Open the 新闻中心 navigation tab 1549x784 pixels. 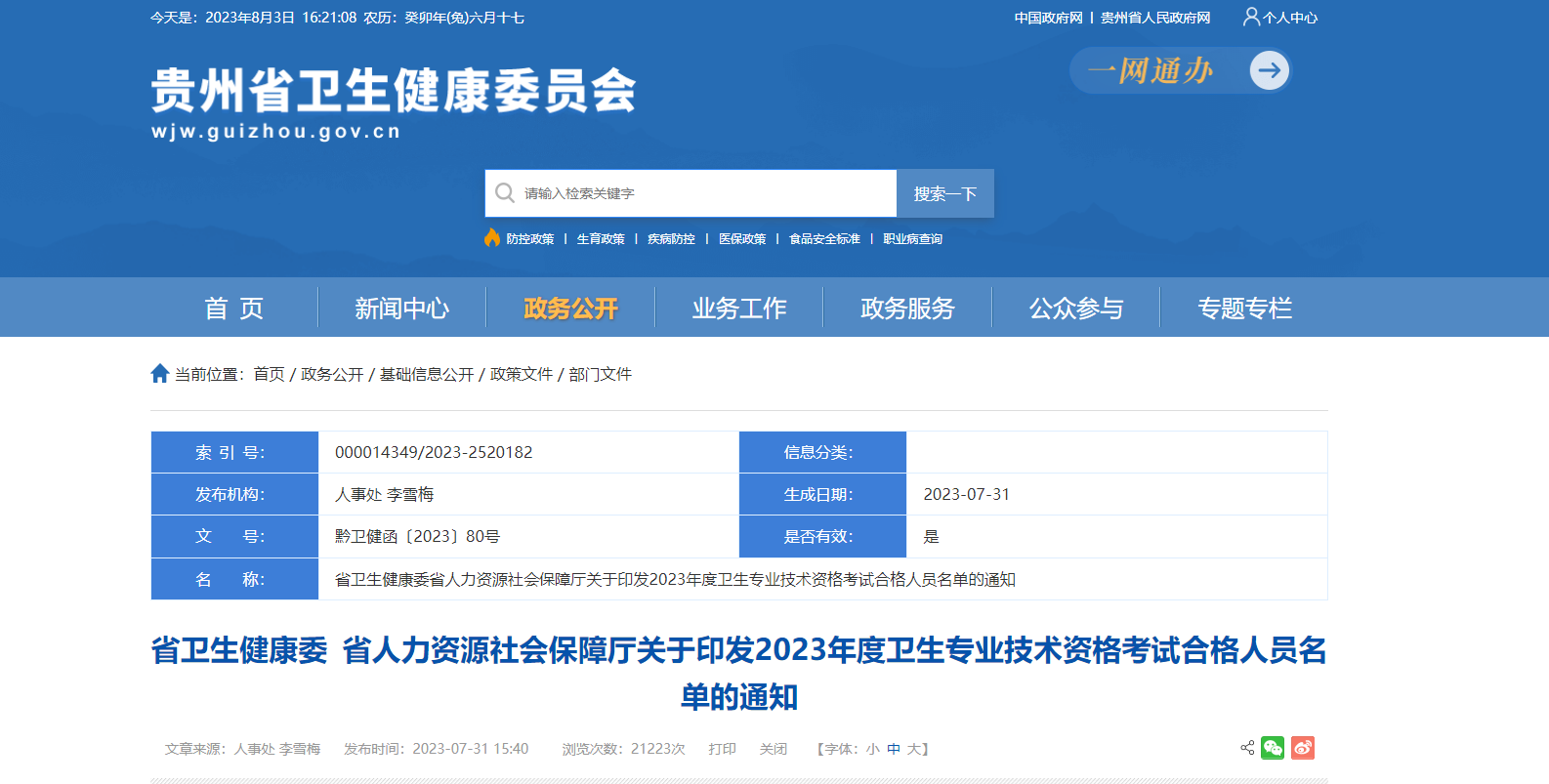pos(401,309)
